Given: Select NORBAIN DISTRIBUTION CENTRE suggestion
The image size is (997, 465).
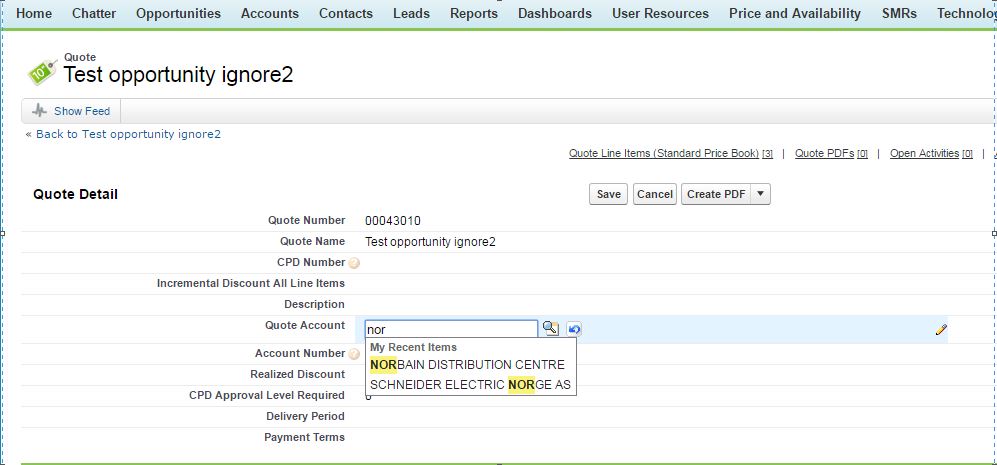Looking at the screenshot, I should (467, 365).
